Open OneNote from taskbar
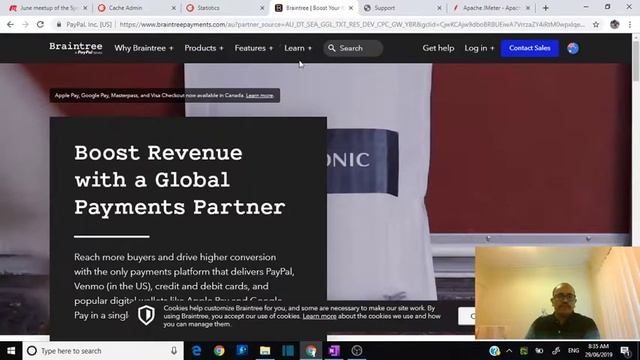 pos(334,351)
